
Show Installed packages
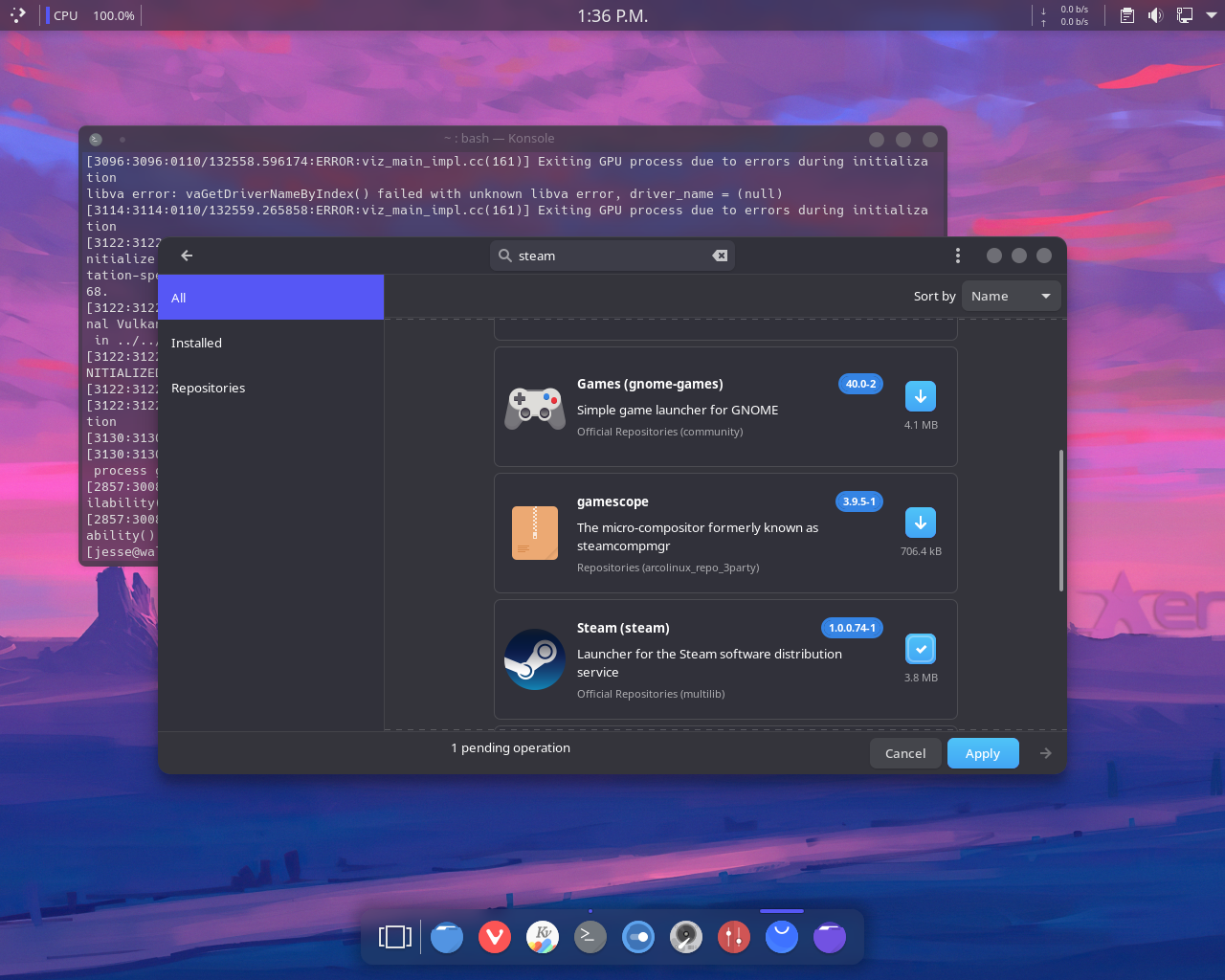pos(271,343)
